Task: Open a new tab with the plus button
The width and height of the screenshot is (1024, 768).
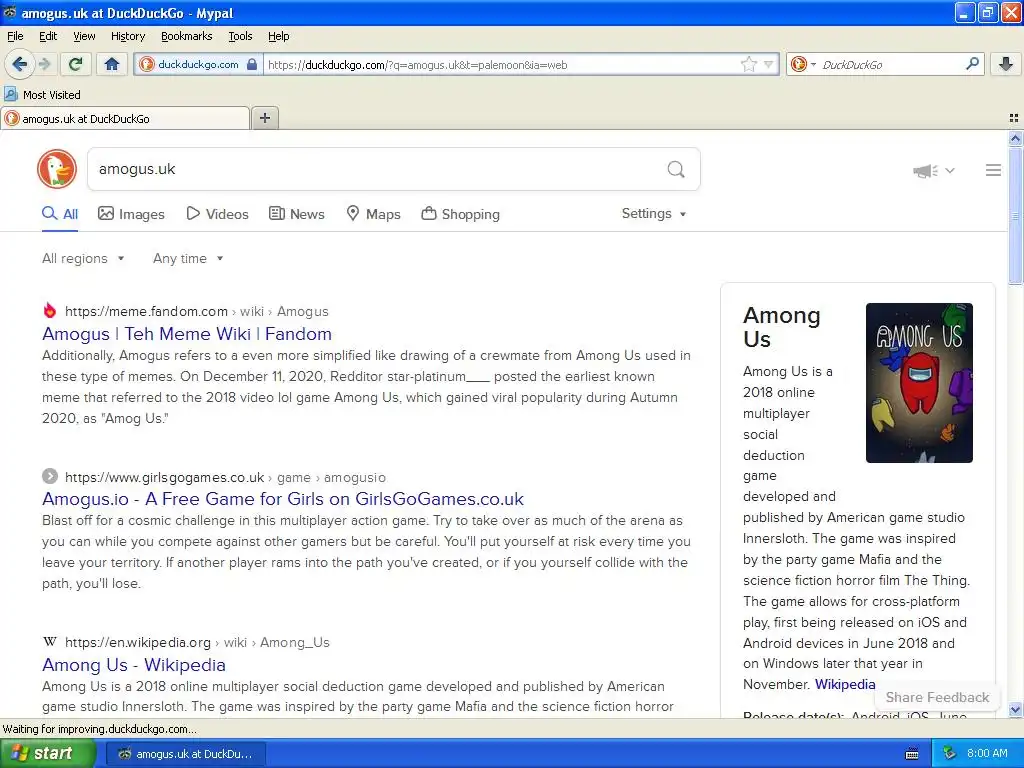Action: (264, 118)
